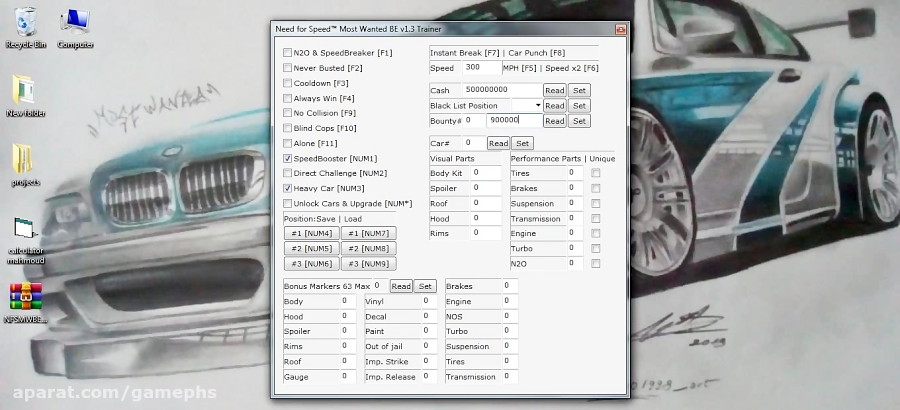Click the Instant Break [F7] label

[465, 53]
